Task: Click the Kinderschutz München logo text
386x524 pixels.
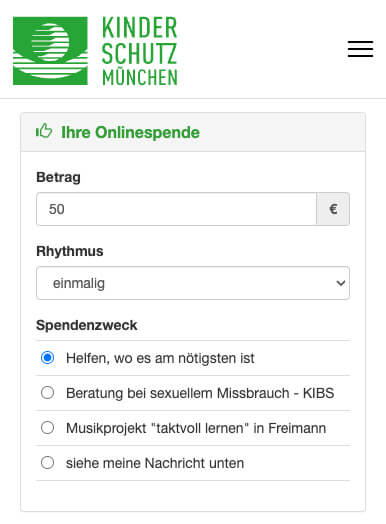Action: pos(139,51)
